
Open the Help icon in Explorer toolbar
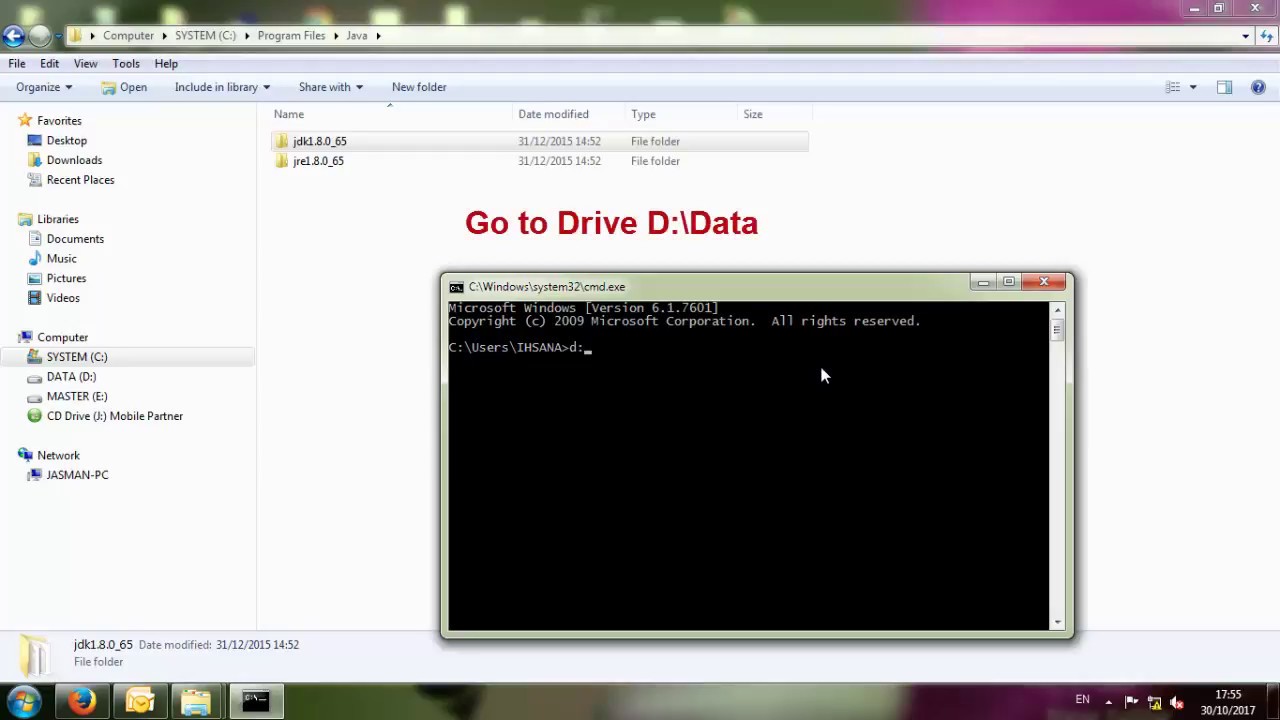(1258, 87)
